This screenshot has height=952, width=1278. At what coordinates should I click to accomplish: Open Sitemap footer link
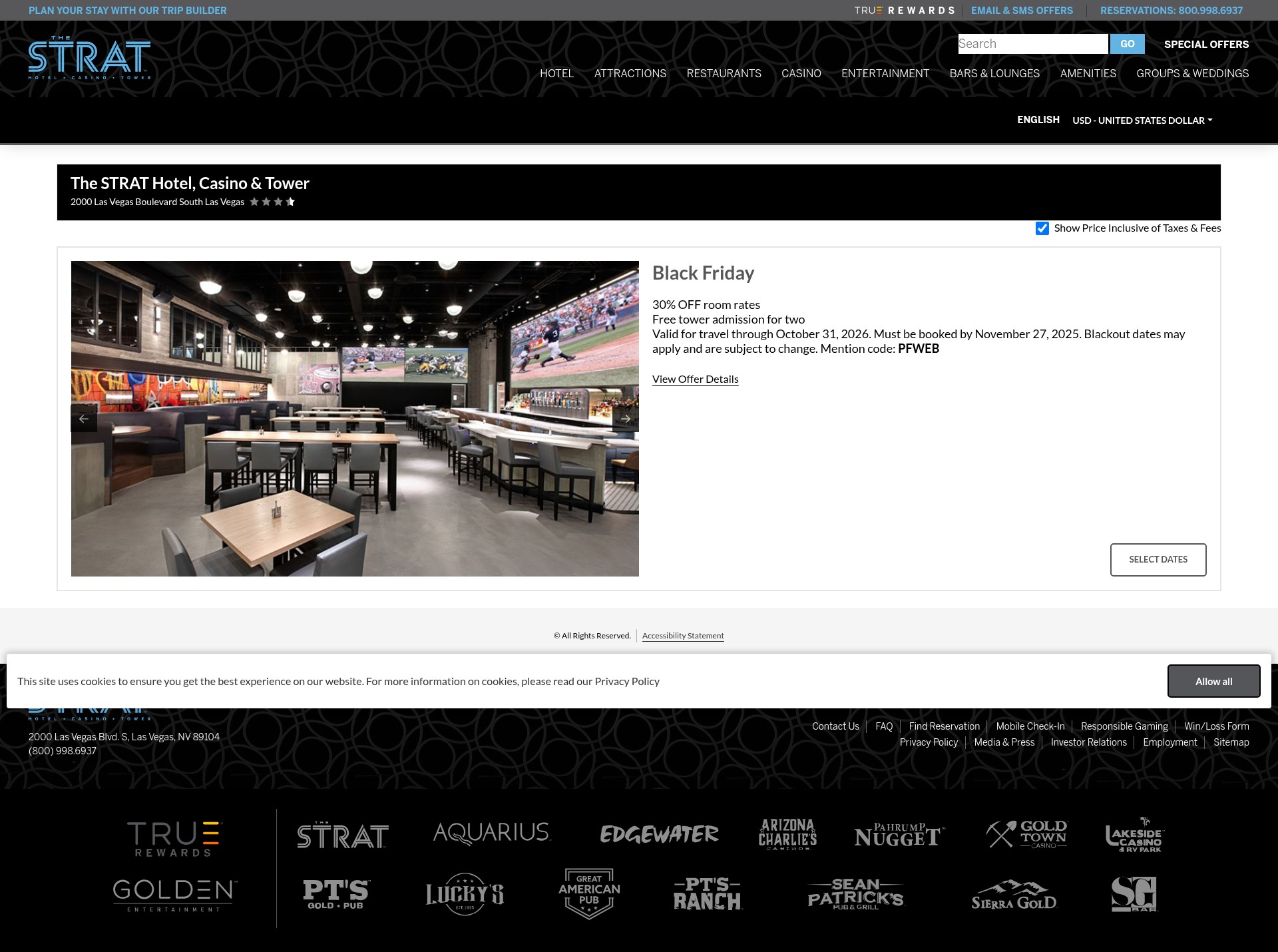point(1231,742)
